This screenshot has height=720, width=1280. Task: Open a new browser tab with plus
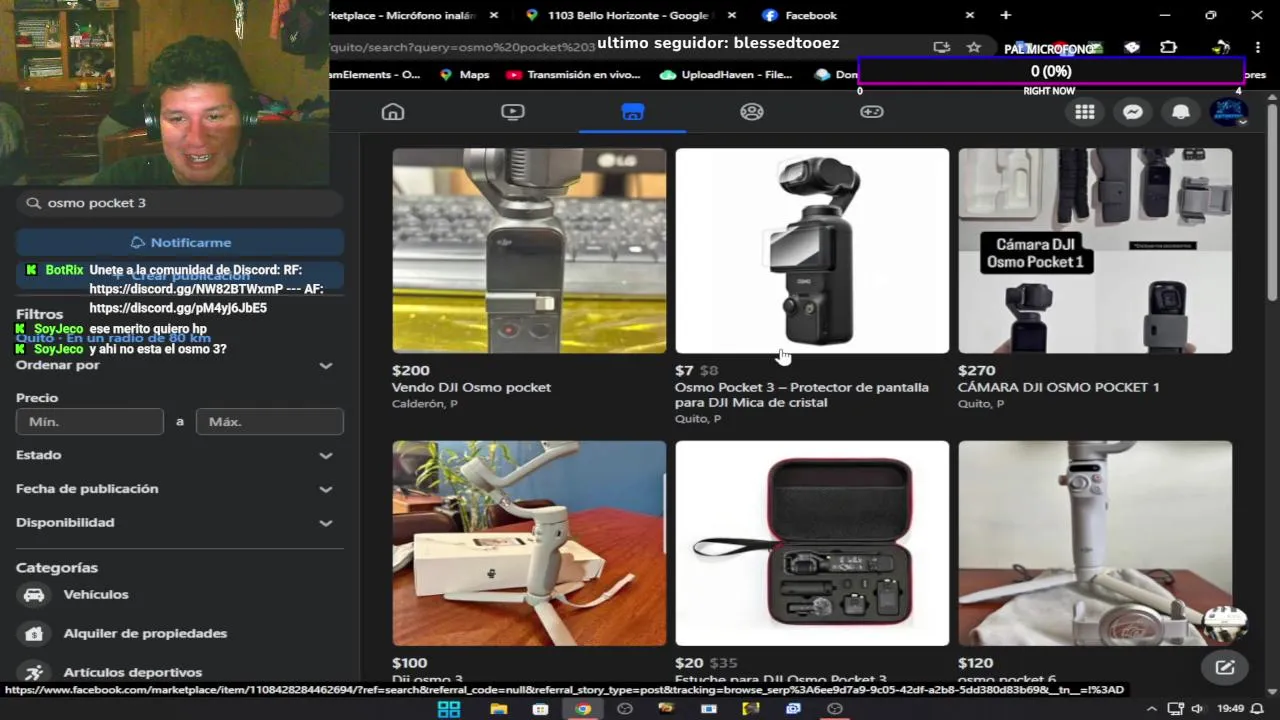pos(1006,15)
